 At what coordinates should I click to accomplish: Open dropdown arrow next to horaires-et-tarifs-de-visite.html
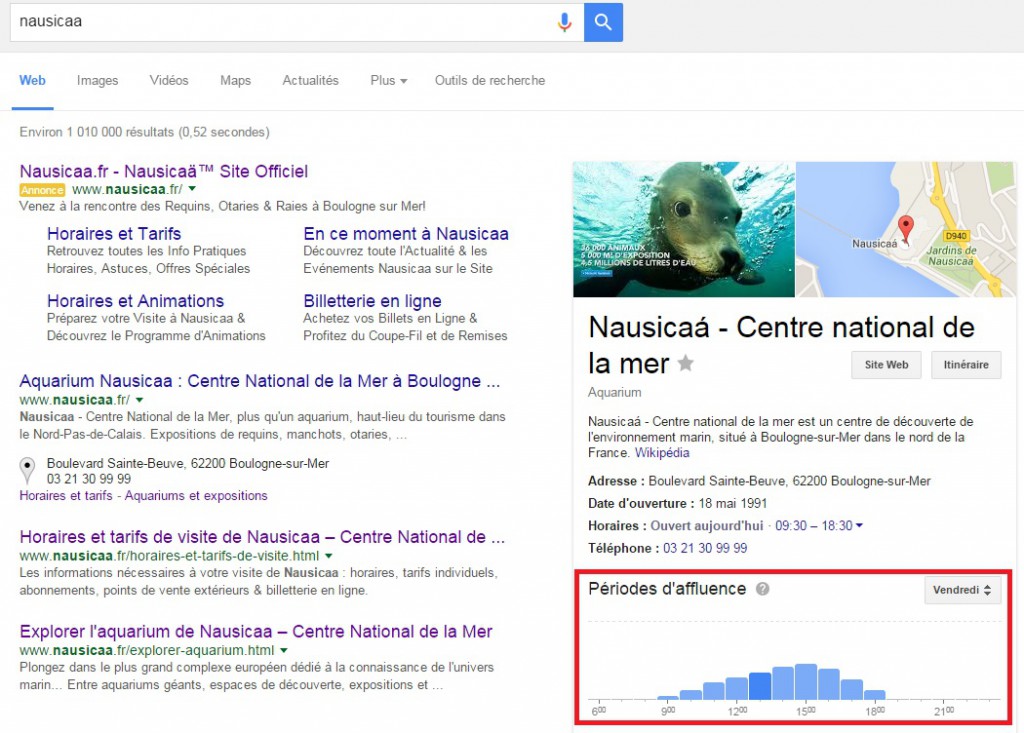[x=328, y=556]
